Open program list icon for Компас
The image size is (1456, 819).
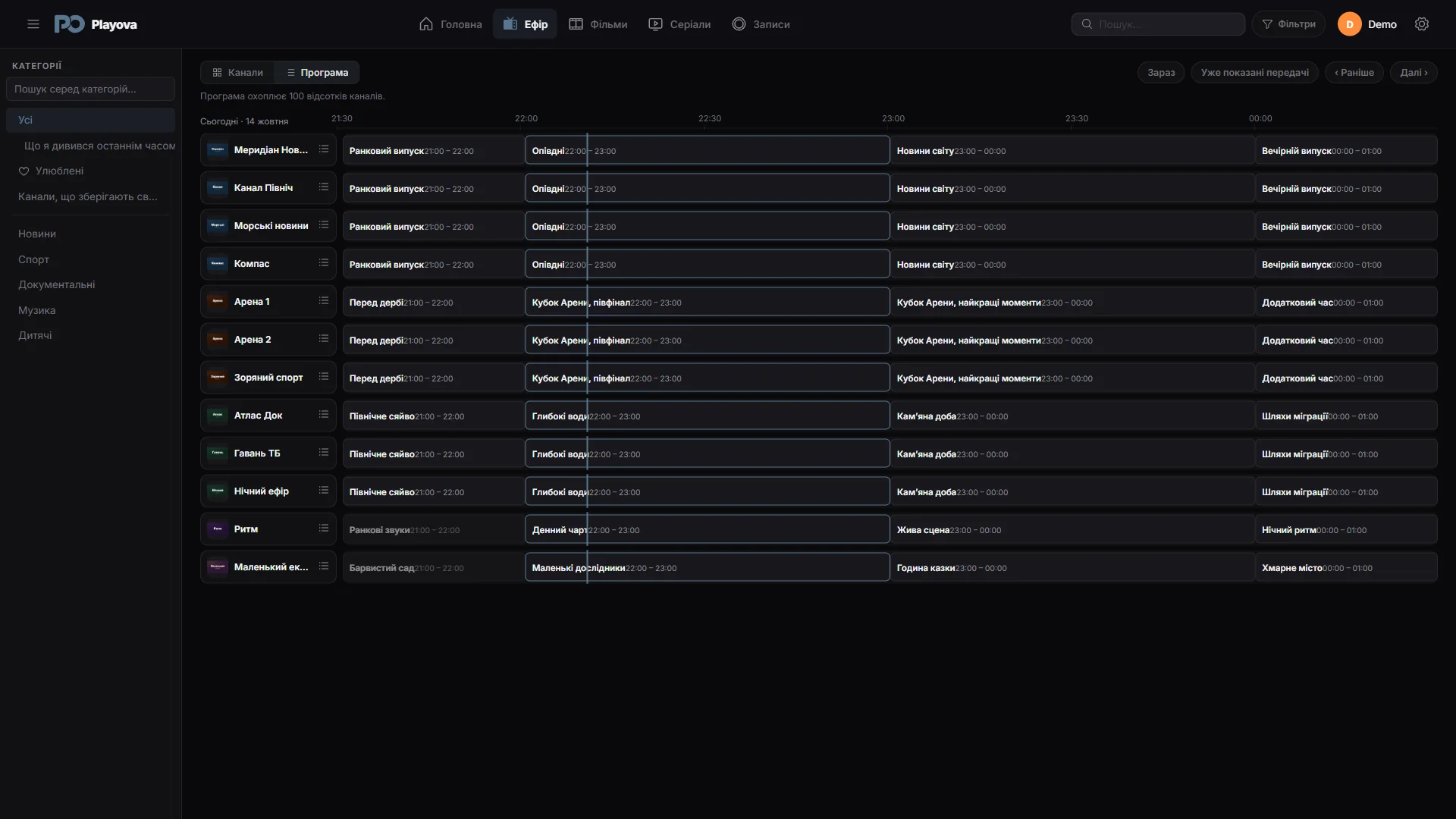tap(324, 263)
